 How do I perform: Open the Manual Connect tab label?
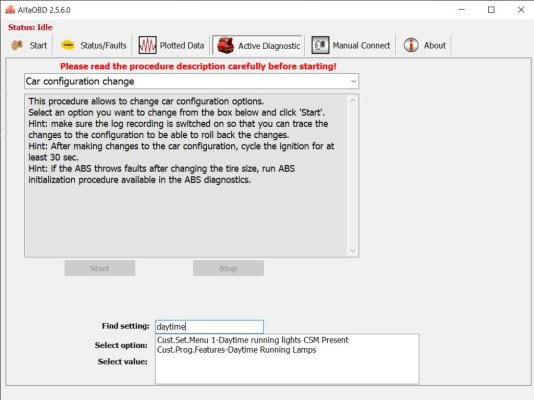click(361, 45)
